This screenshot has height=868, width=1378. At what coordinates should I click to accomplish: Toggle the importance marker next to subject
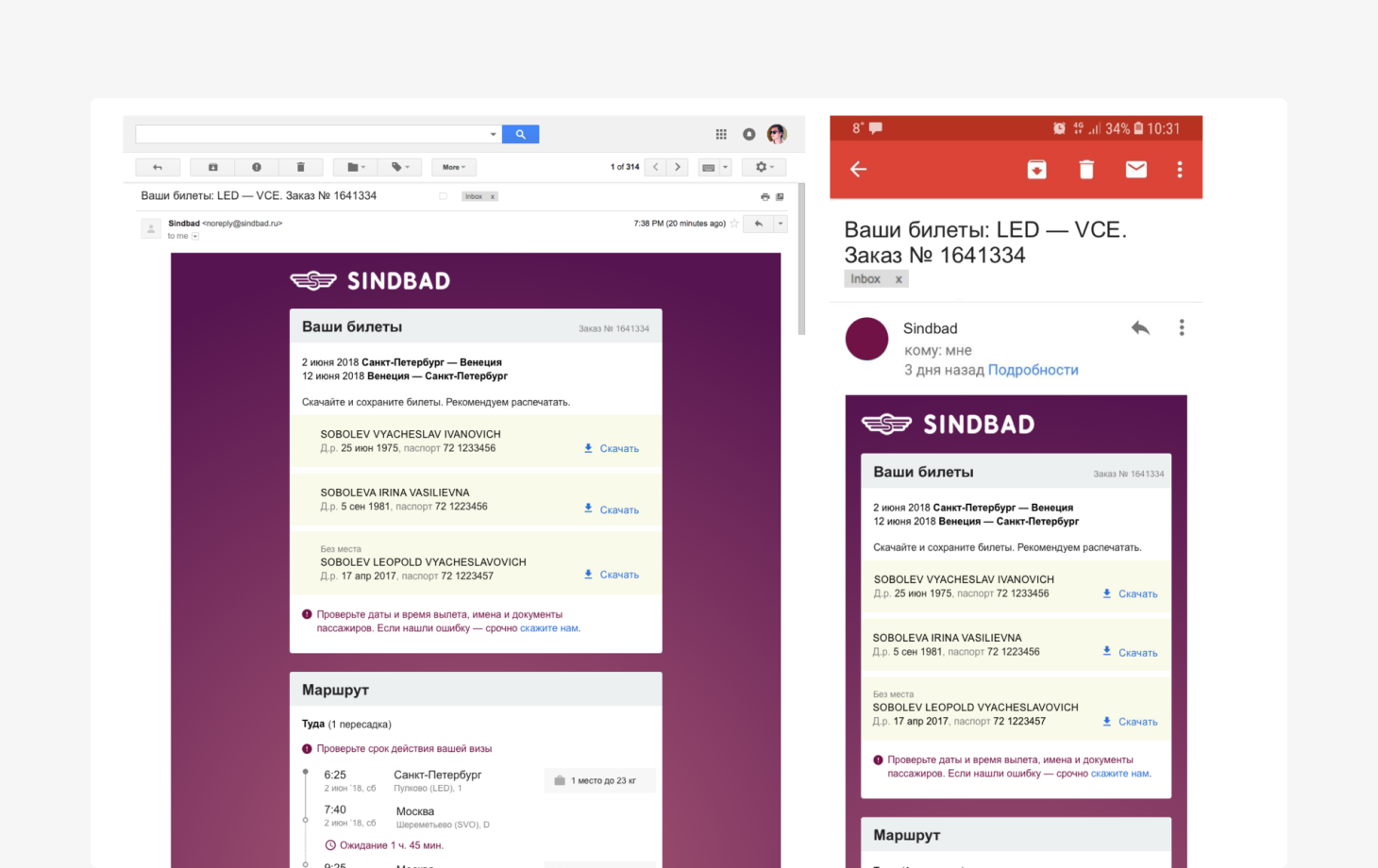(443, 196)
